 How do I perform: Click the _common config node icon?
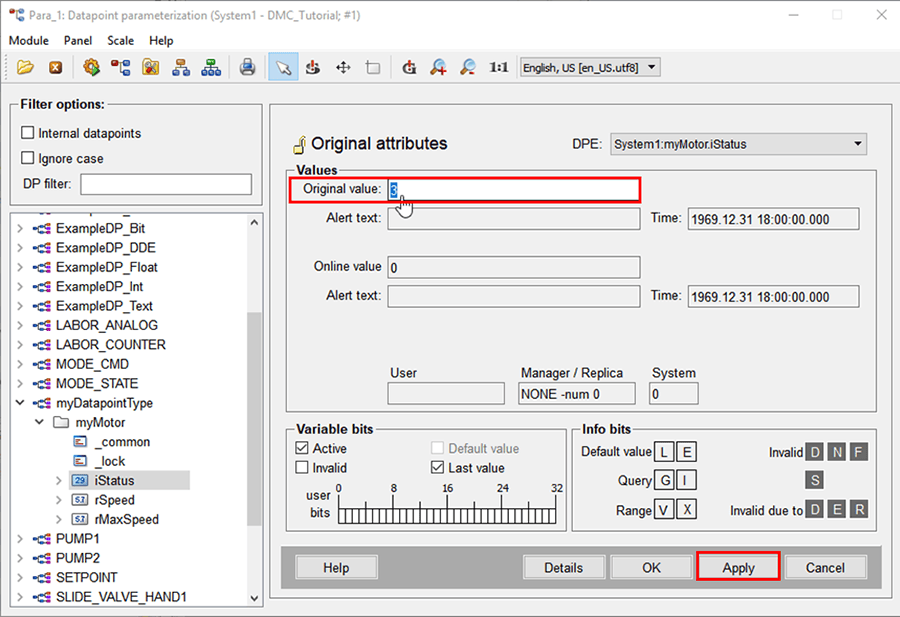80,442
